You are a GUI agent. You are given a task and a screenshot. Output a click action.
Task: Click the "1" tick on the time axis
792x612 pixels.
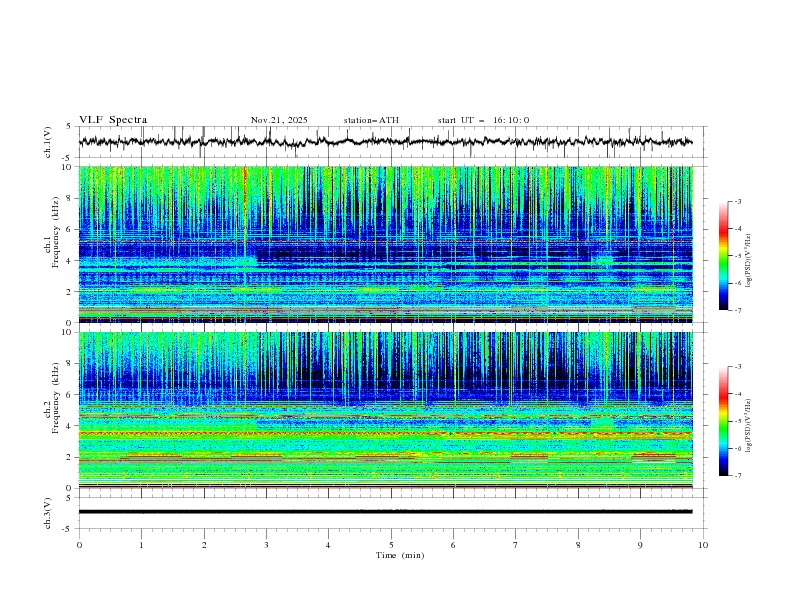point(141,545)
